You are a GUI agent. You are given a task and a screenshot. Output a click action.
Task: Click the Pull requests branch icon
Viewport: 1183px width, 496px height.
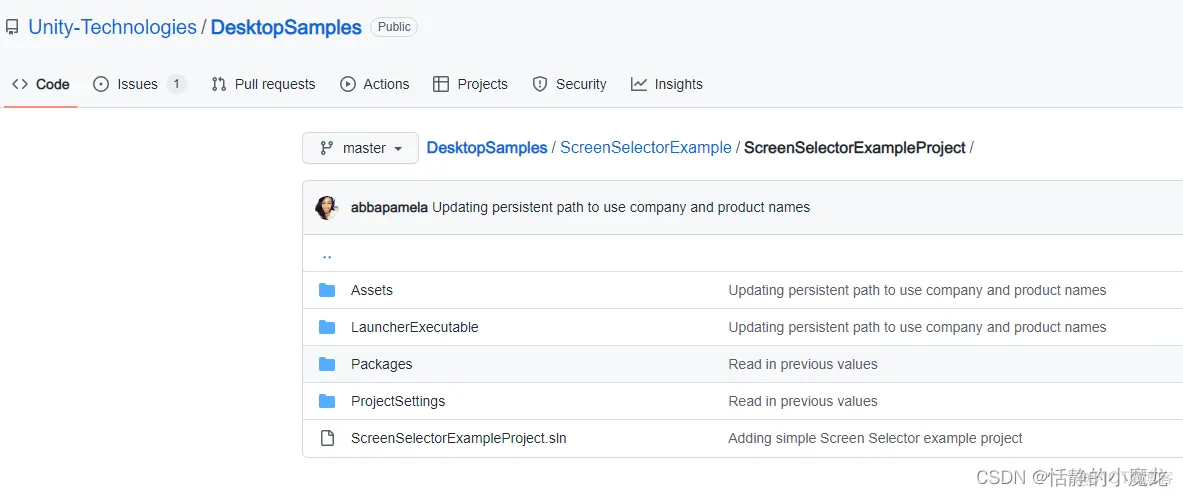click(219, 85)
